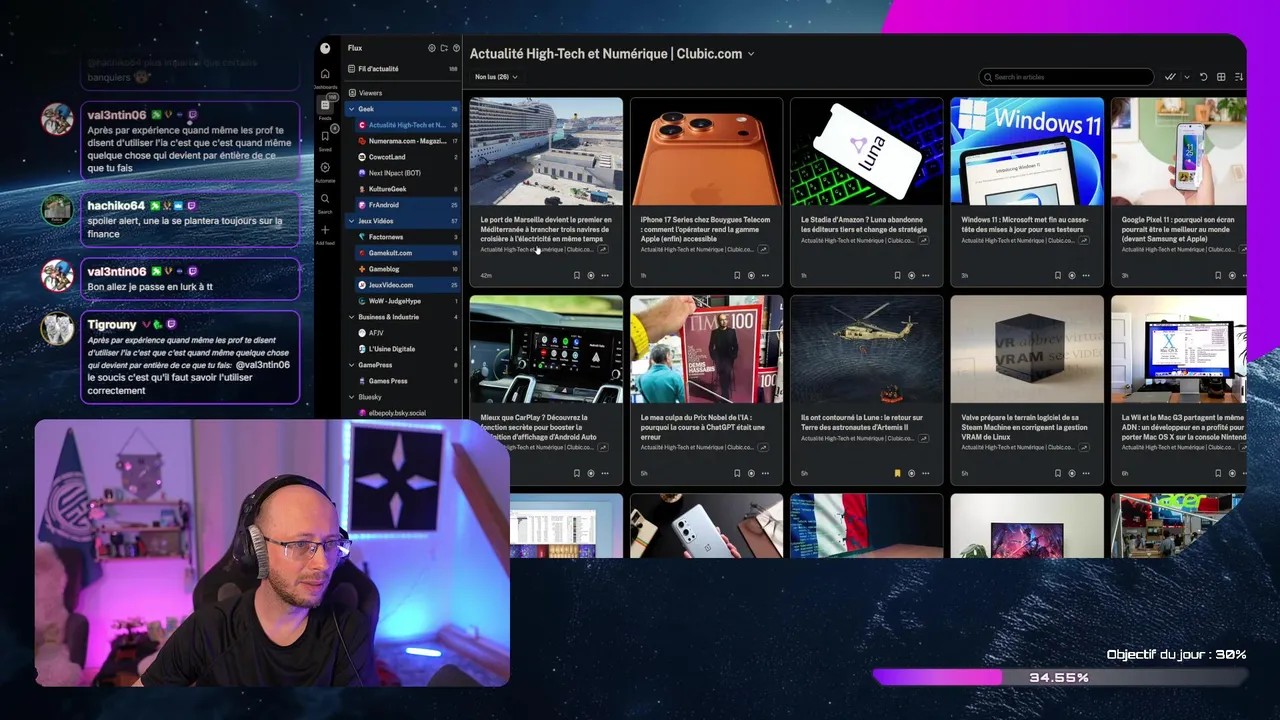Bookmark the Valve Steam Machine article
This screenshot has width=1280, height=720.
click(x=1058, y=473)
